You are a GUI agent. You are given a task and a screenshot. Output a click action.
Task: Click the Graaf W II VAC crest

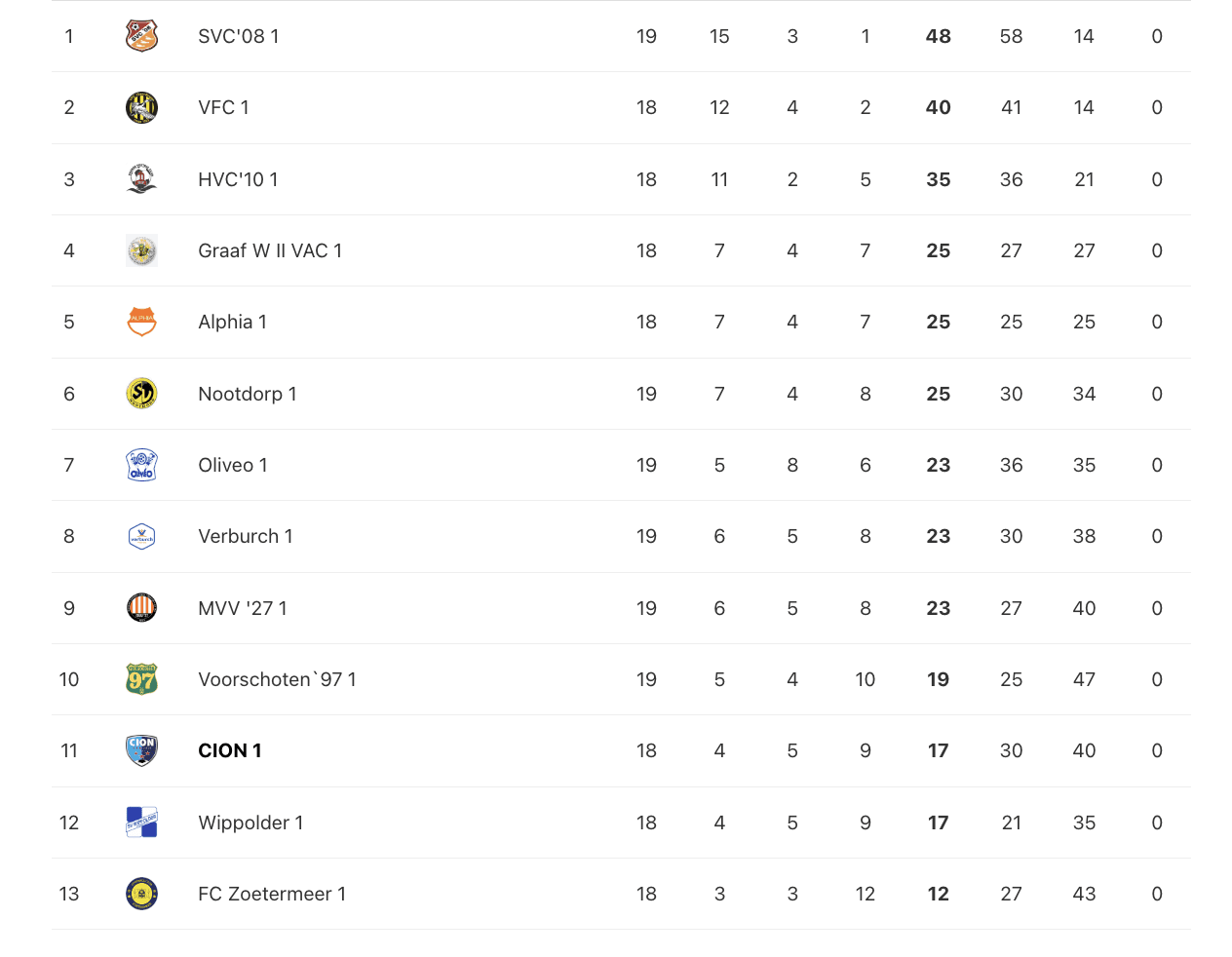(x=141, y=250)
